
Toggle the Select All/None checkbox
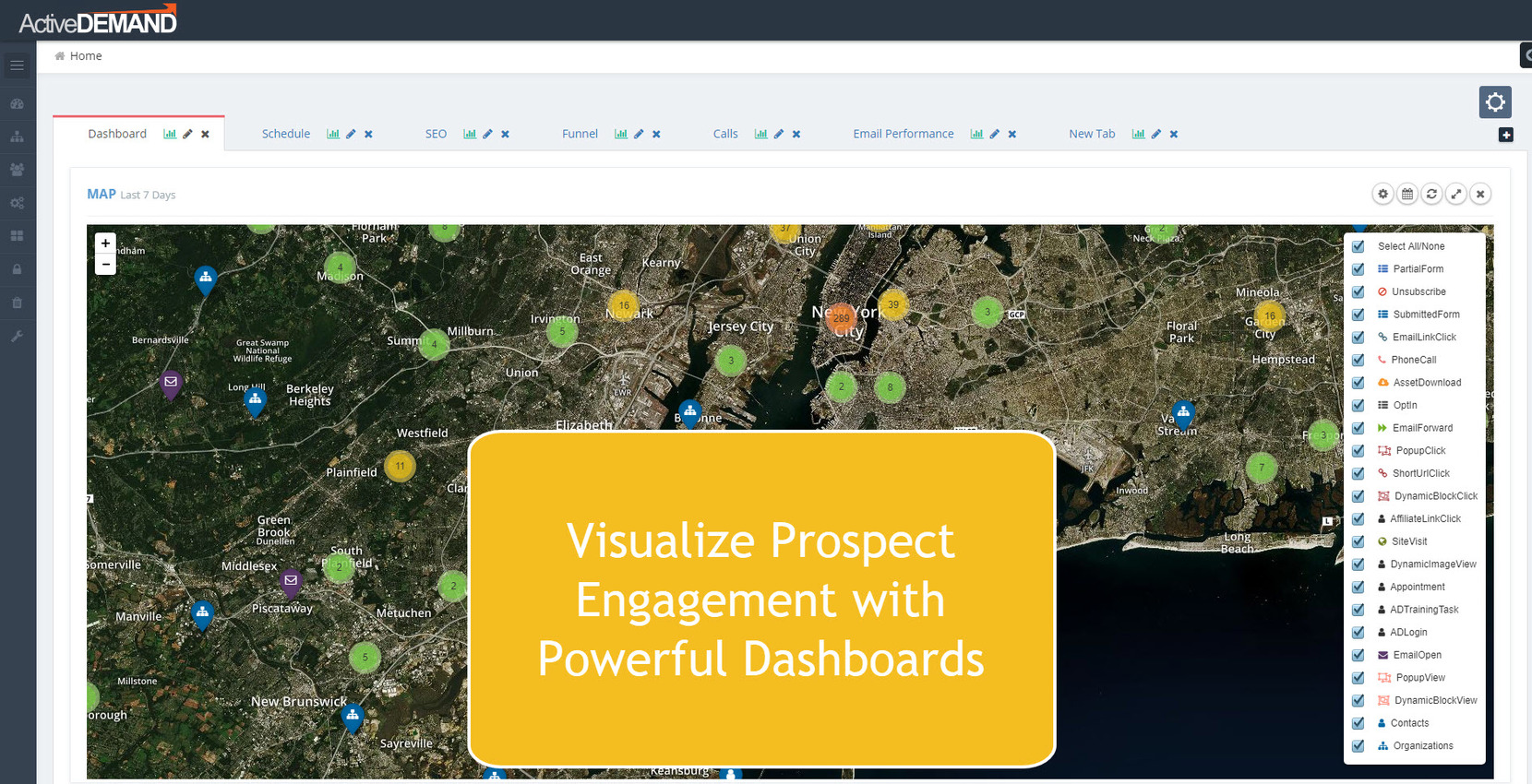point(1358,246)
